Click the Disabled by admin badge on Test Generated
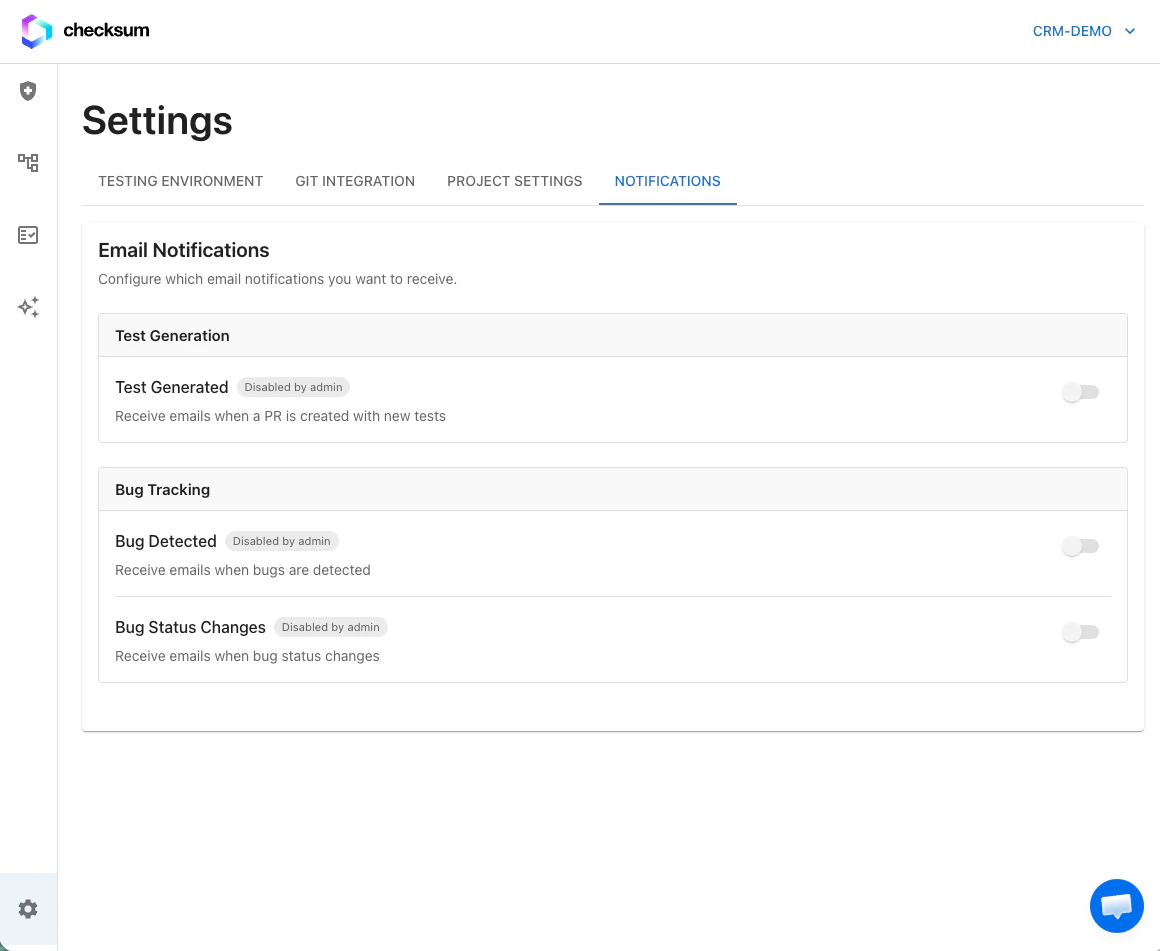The image size is (1160, 951). coord(293,387)
